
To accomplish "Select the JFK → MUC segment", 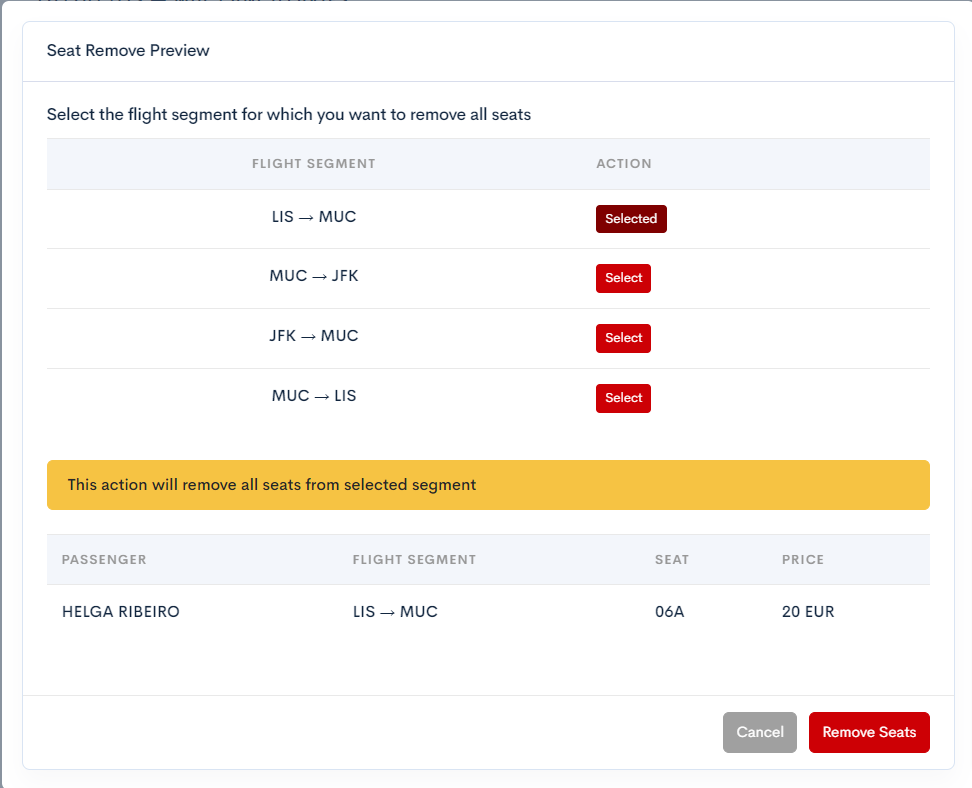I will tap(623, 338).
